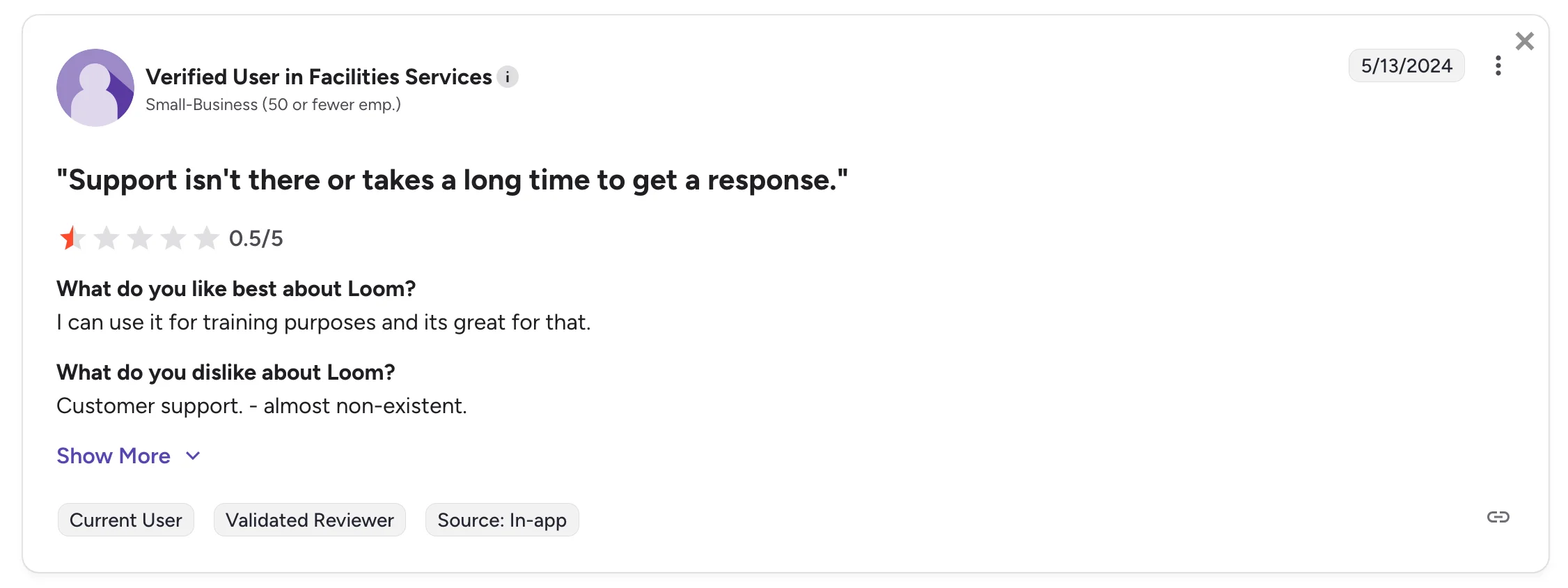
Task: Click the three-dot options menu
Action: pos(1498,65)
